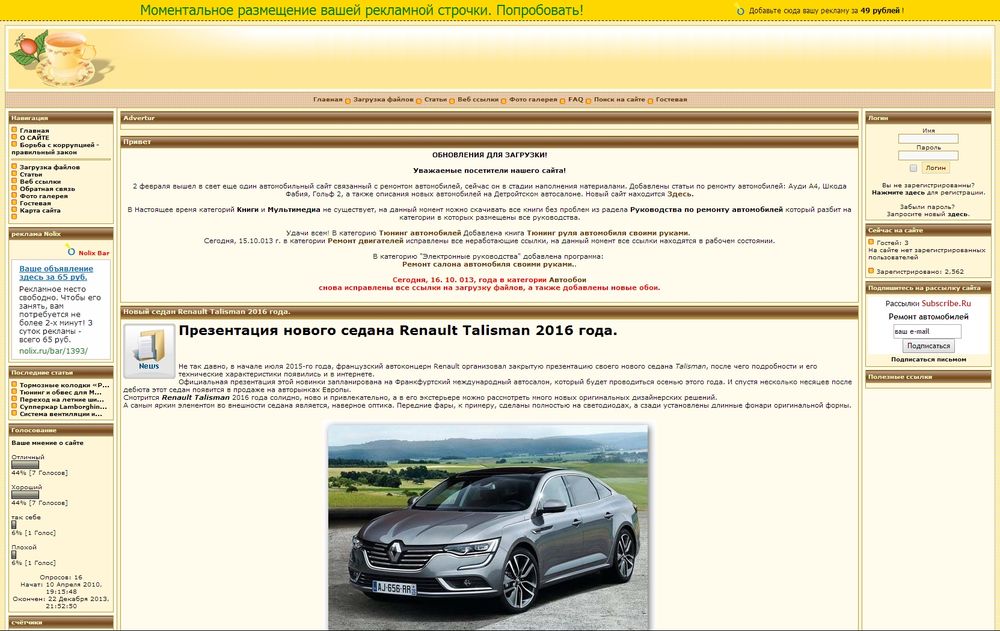Open the article Тюнинг и обвес для М...
The height and width of the screenshot is (631, 1000).
(61, 392)
